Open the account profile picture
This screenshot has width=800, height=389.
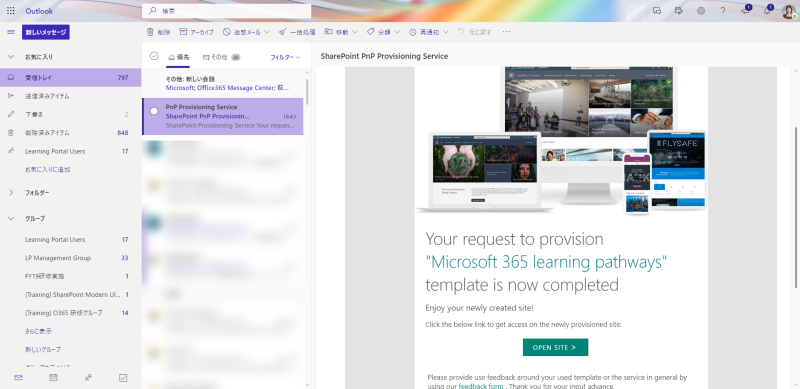(789, 11)
